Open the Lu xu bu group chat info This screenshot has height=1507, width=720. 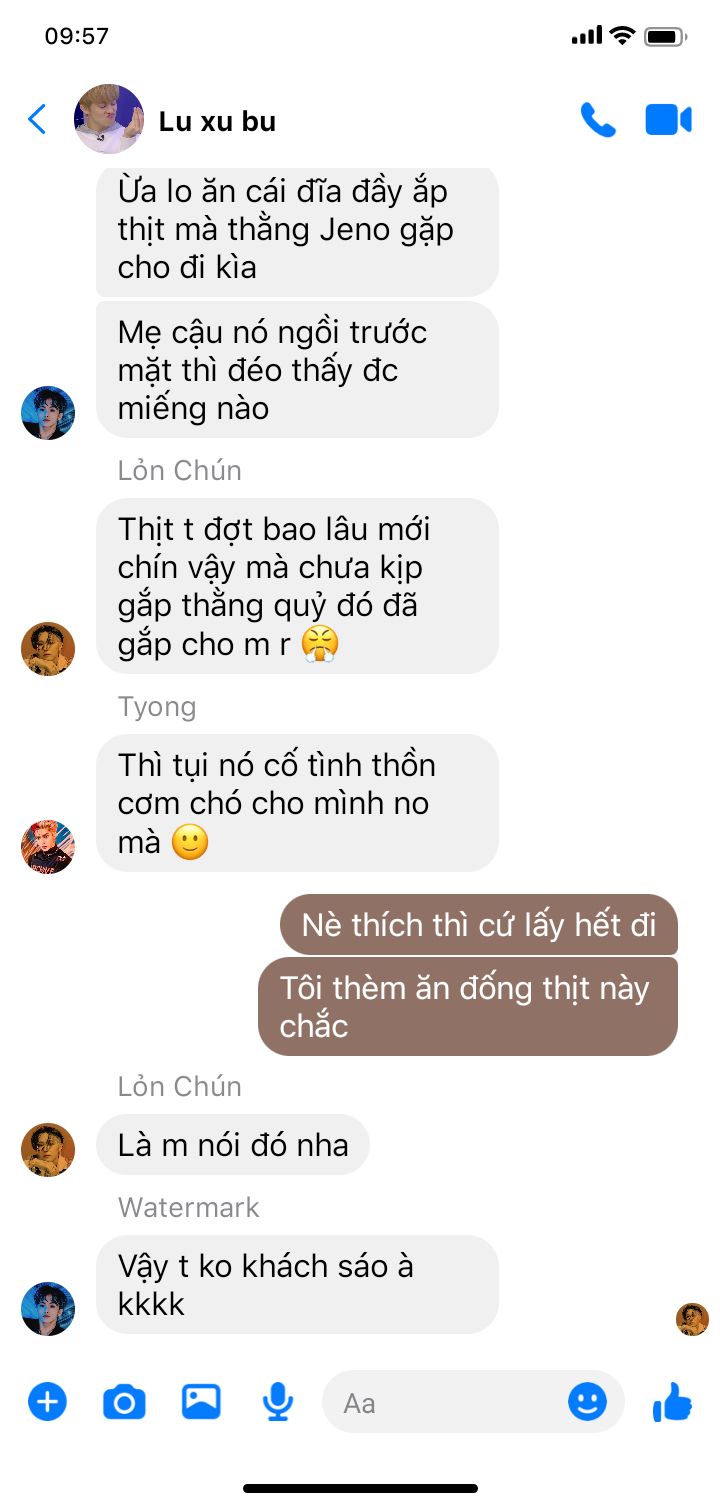(x=217, y=121)
